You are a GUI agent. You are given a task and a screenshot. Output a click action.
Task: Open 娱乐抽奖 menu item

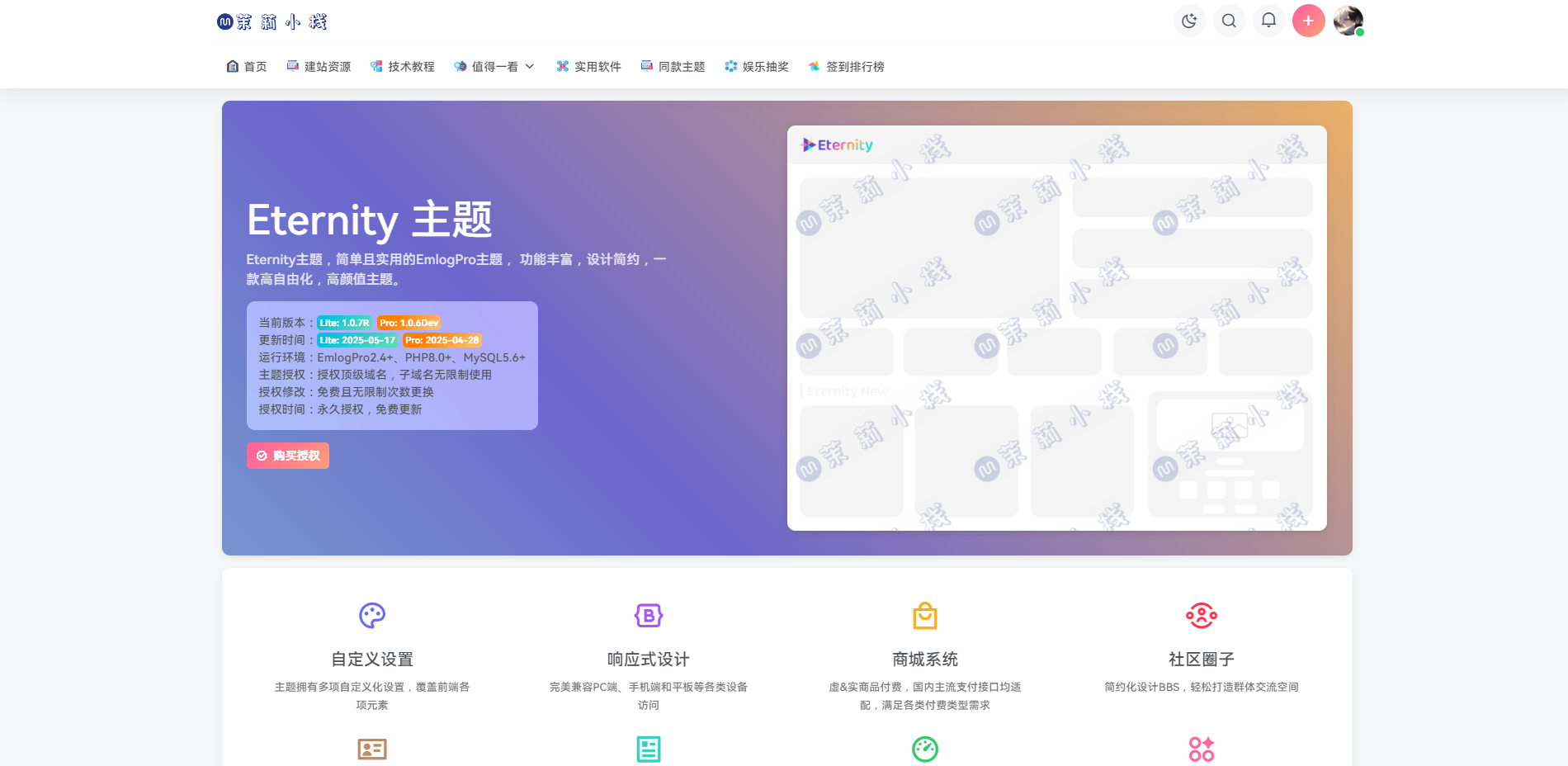click(x=757, y=66)
